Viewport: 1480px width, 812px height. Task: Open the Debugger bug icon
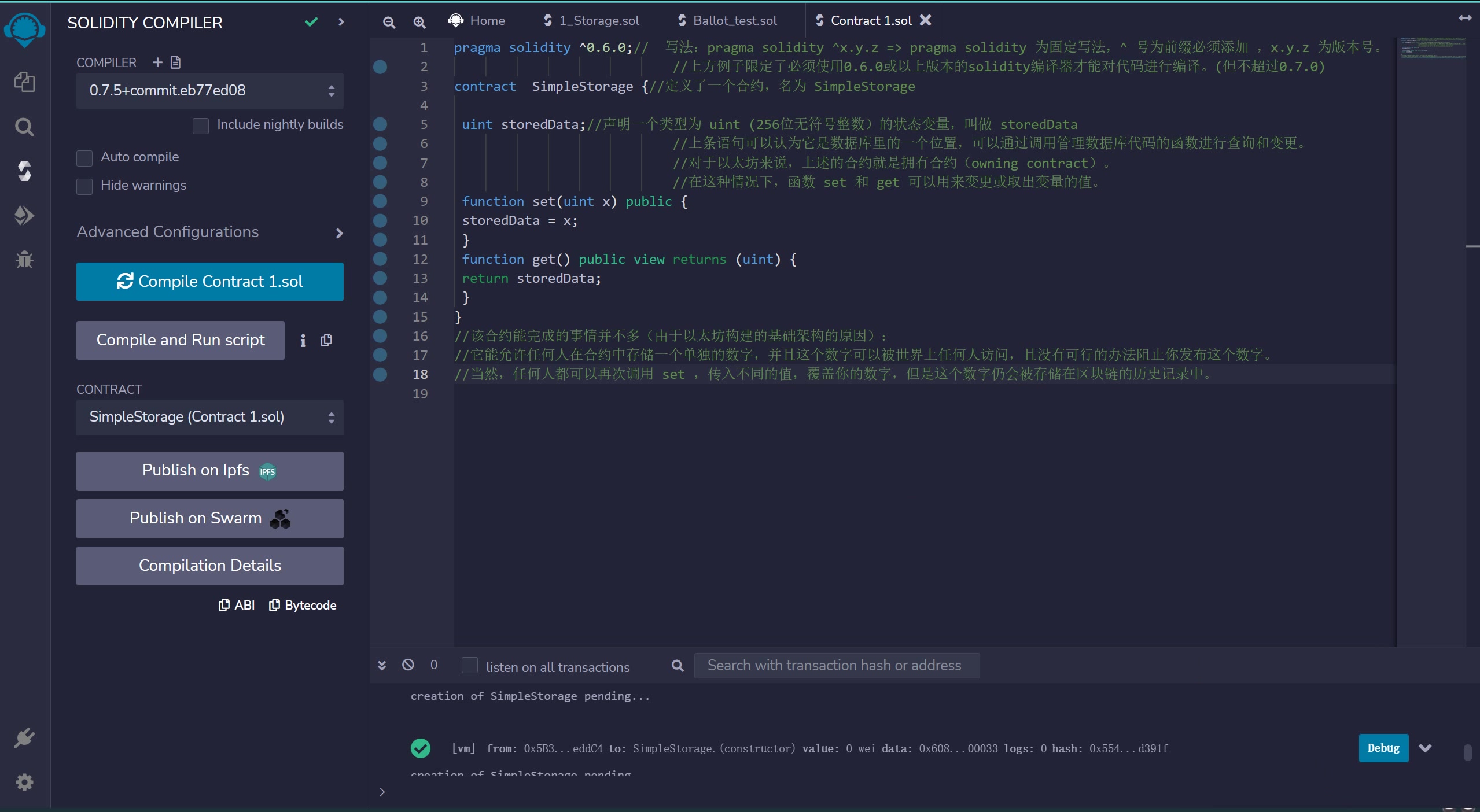coord(24,260)
